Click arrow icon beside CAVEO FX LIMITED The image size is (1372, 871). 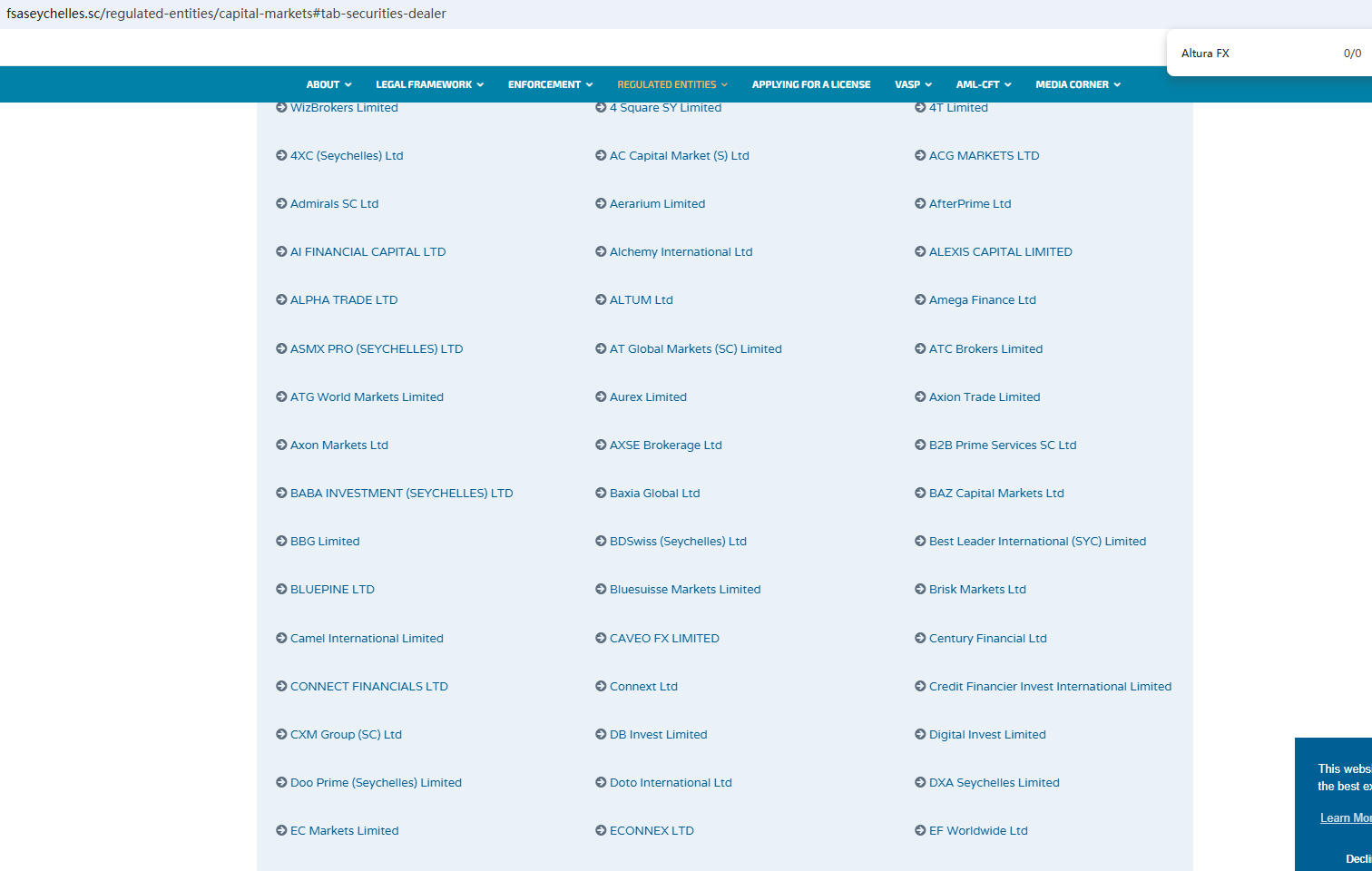pyautogui.click(x=601, y=638)
